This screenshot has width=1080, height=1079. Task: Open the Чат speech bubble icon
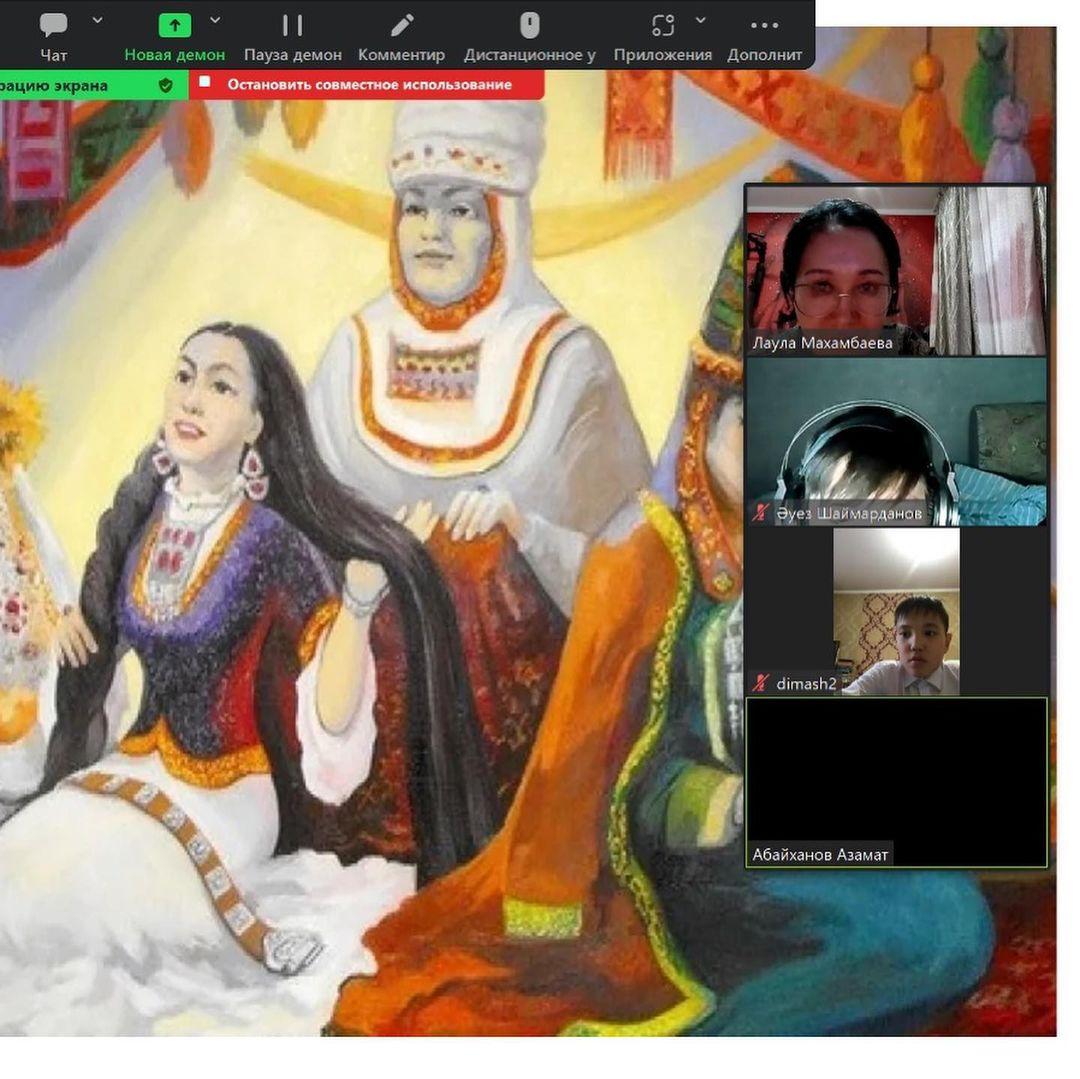pyautogui.click(x=53, y=25)
